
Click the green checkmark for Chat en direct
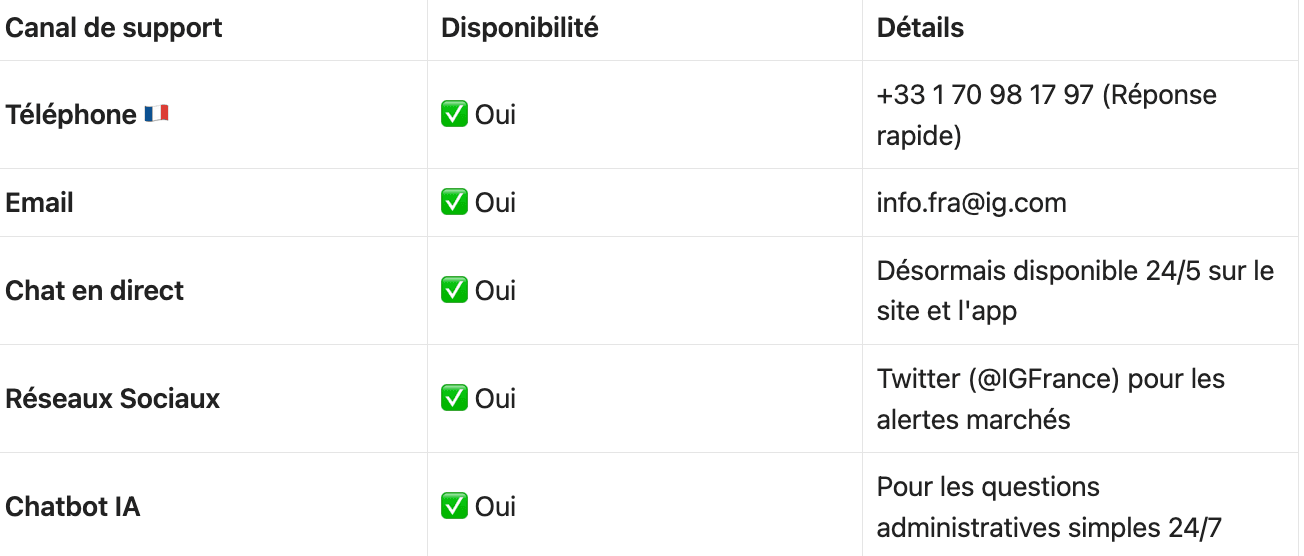[x=454, y=291]
